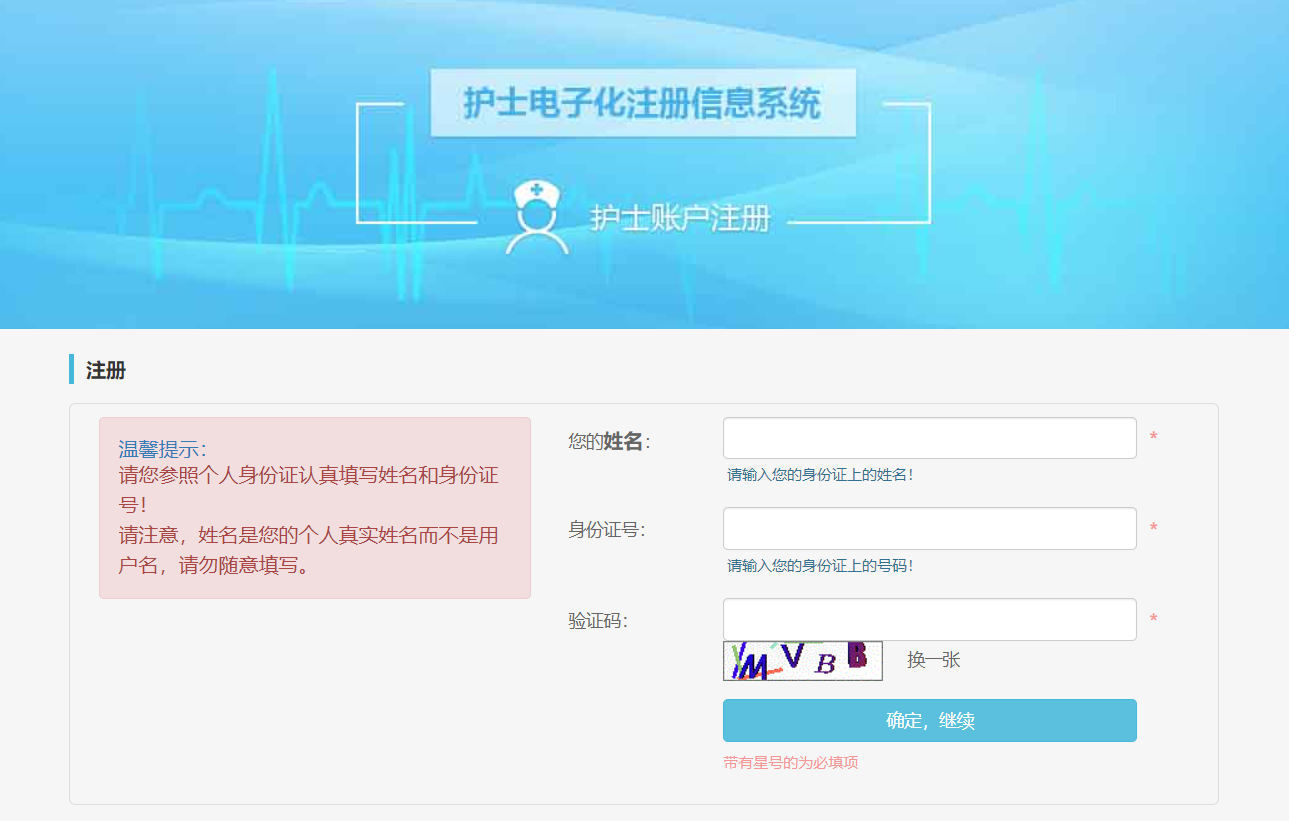Click the 带有星号的为必填项 note
The image size is (1289, 821).
point(790,763)
